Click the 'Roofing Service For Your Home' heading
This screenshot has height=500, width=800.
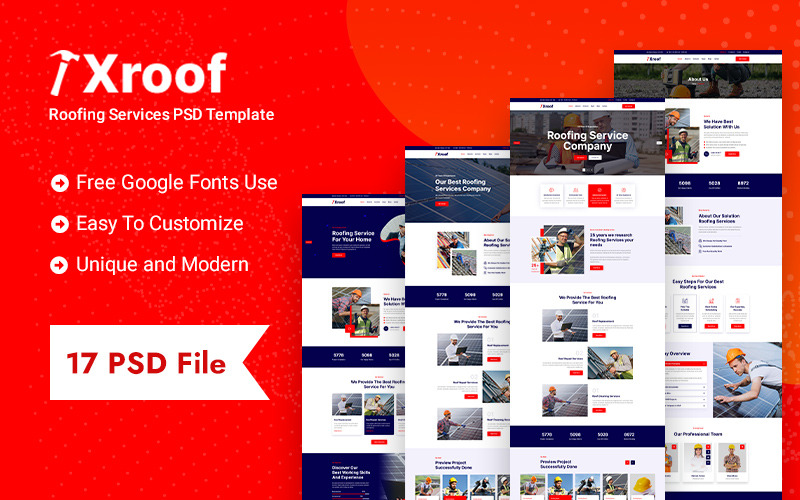click(353, 236)
